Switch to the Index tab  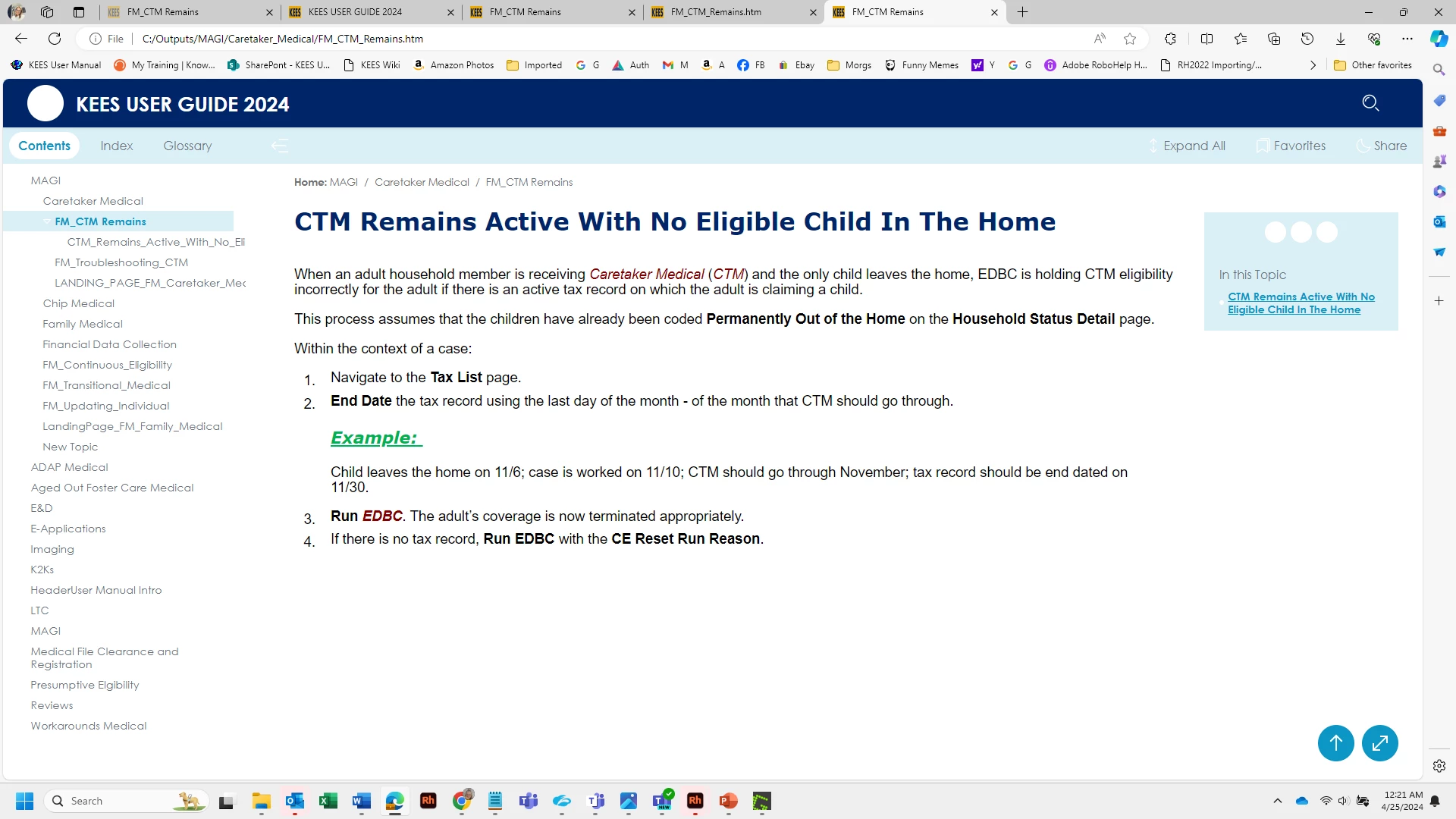point(116,146)
